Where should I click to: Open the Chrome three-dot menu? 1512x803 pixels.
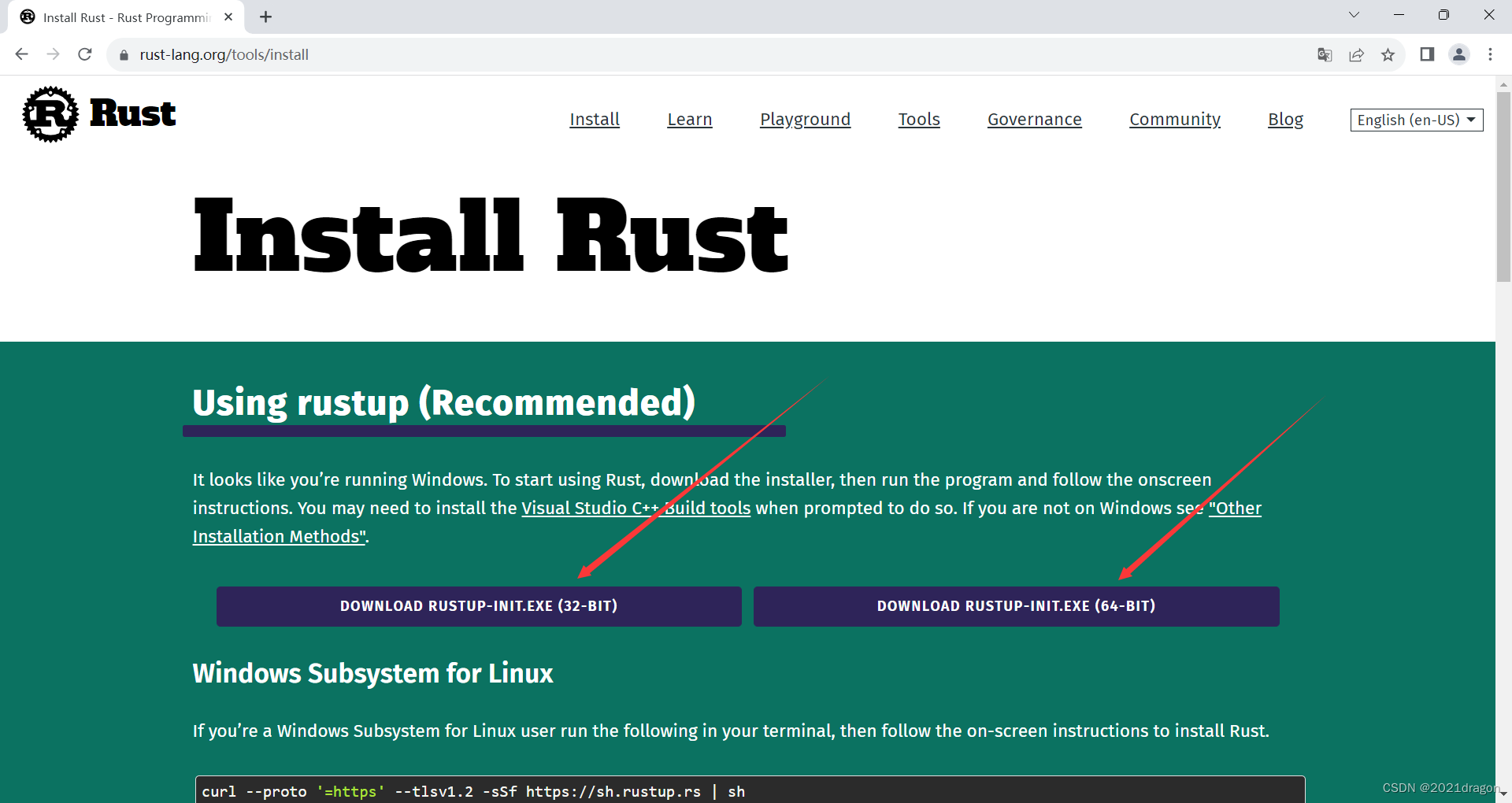(1490, 54)
